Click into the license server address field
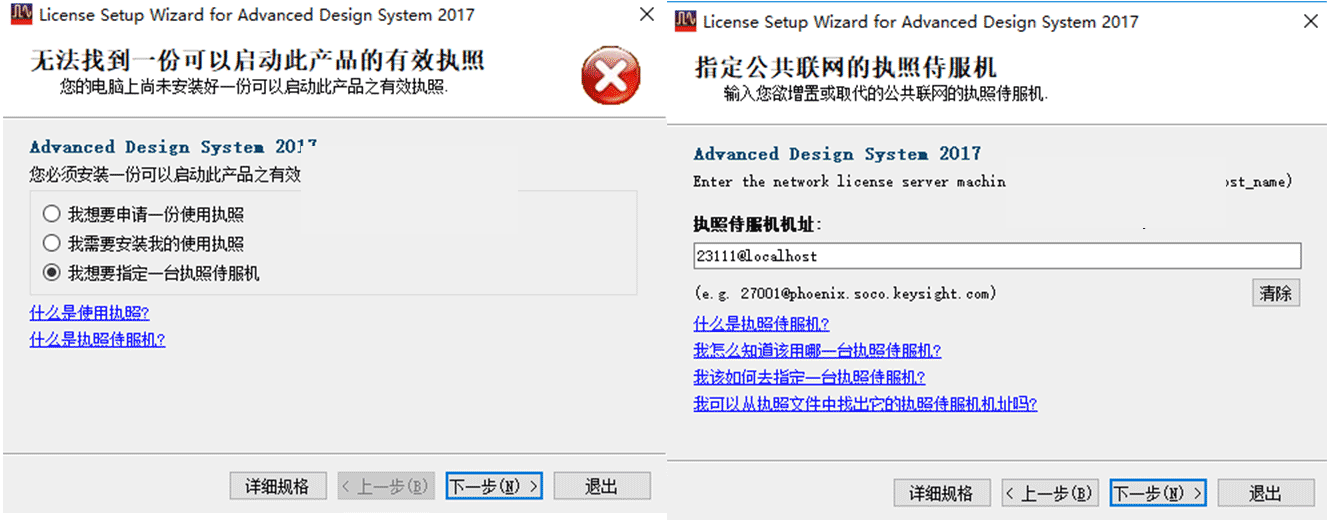 [x=996, y=256]
